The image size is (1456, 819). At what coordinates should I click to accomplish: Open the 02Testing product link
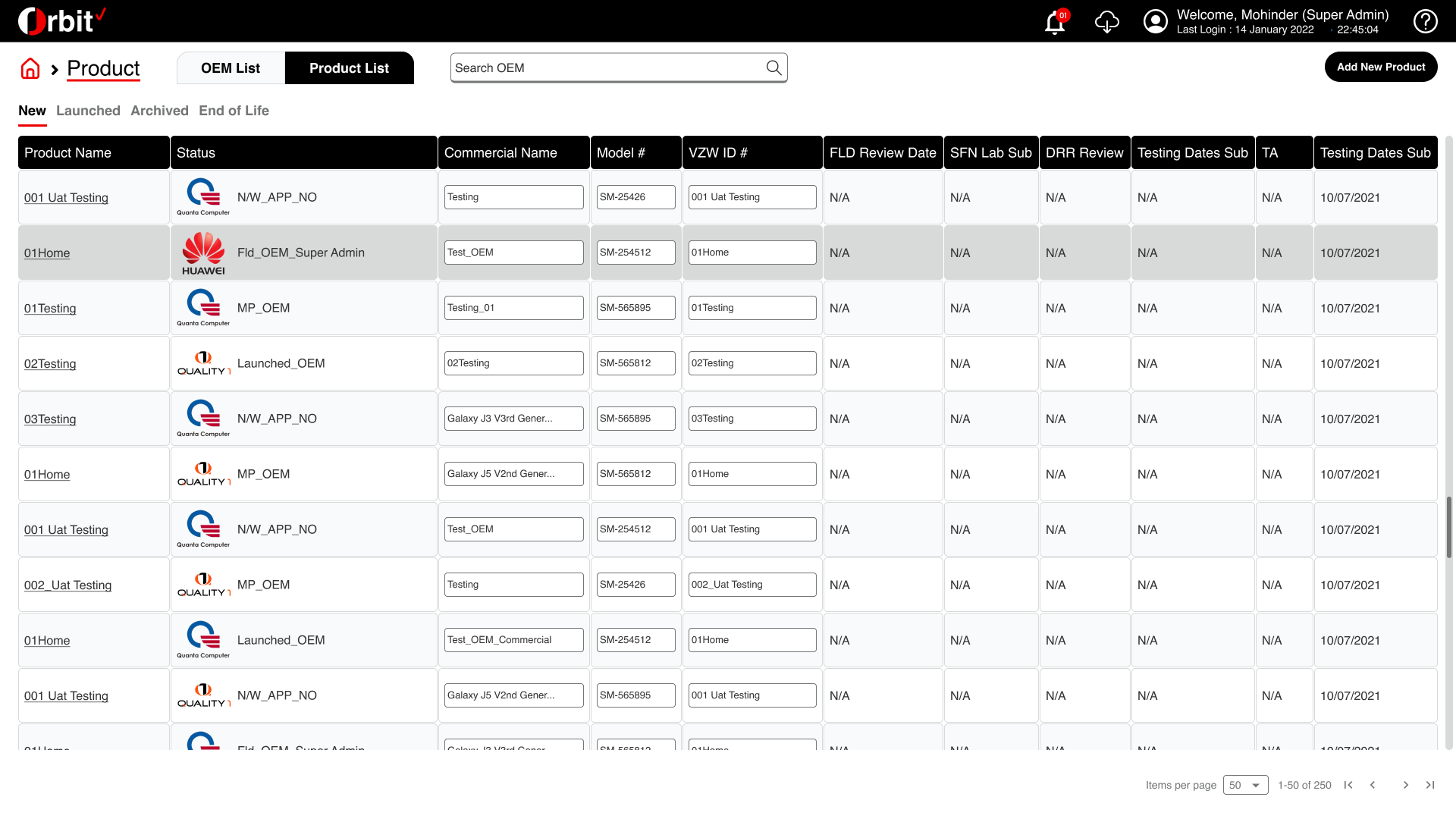point(50,363)
